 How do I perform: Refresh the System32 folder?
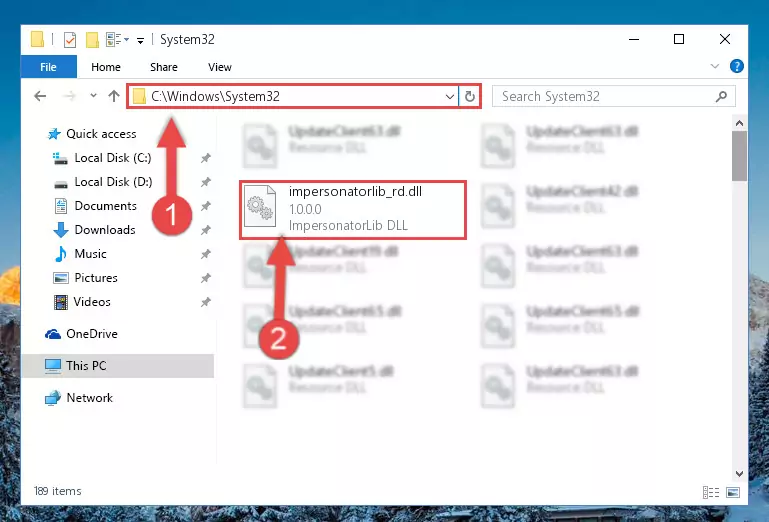(470, 97)
